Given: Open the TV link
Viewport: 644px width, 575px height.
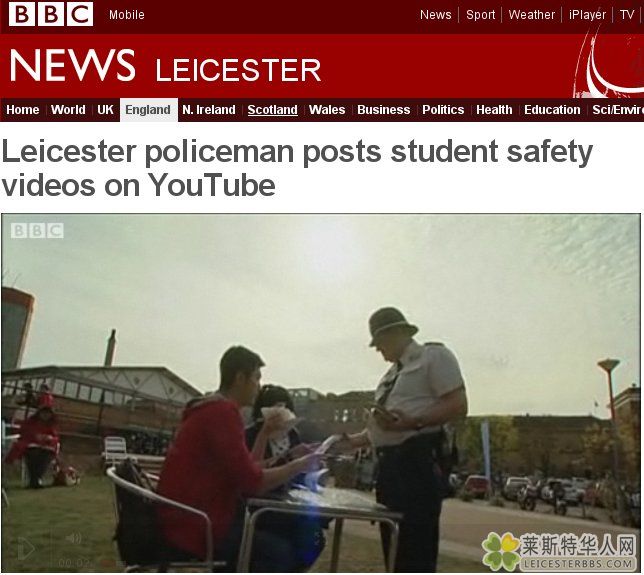Looking at the screenshot, I should coord(627,15).
